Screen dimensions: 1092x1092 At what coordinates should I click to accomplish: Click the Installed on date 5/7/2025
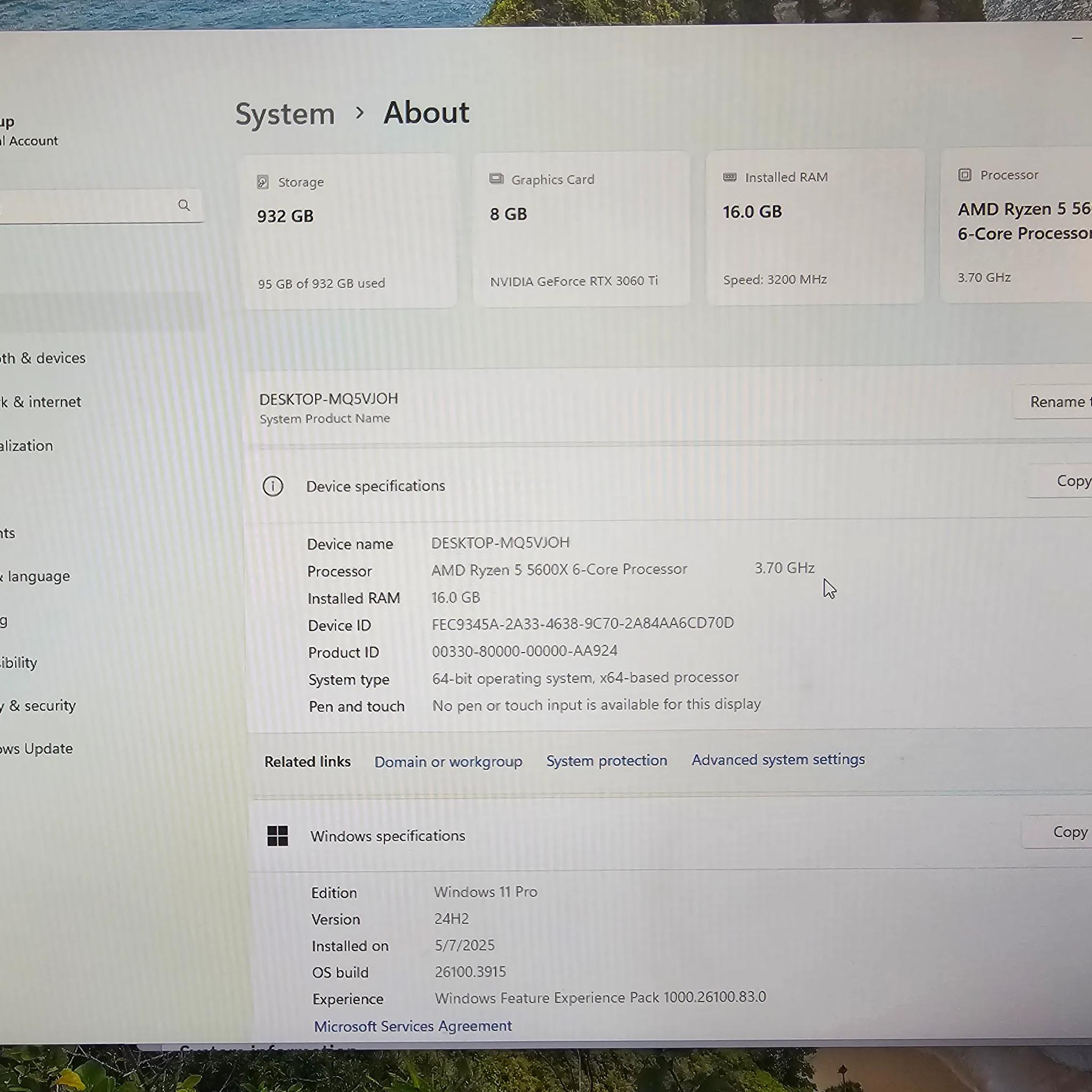pos(464,945)
